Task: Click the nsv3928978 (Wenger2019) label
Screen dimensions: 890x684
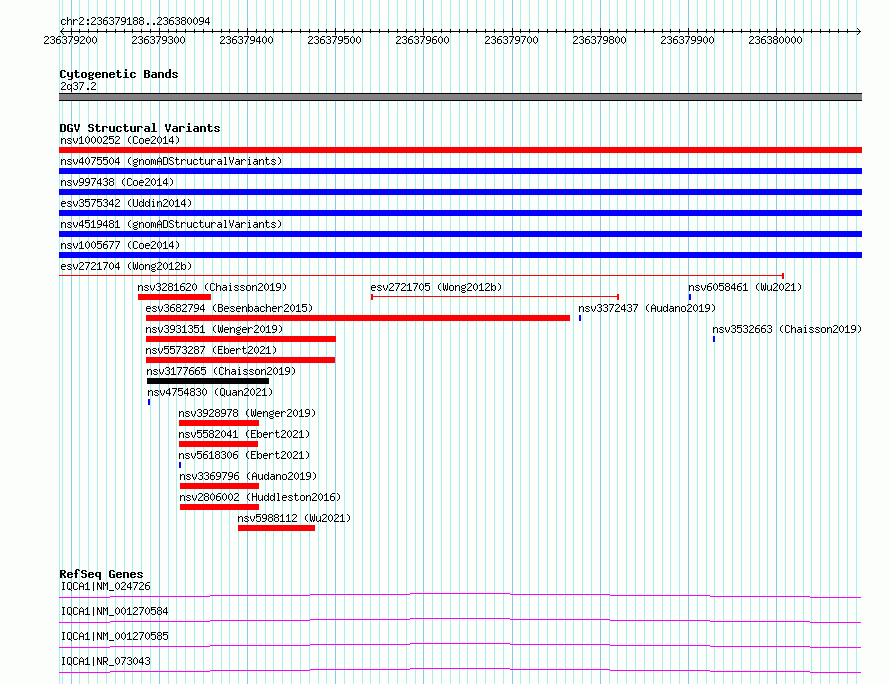Action: coord(247,413)
